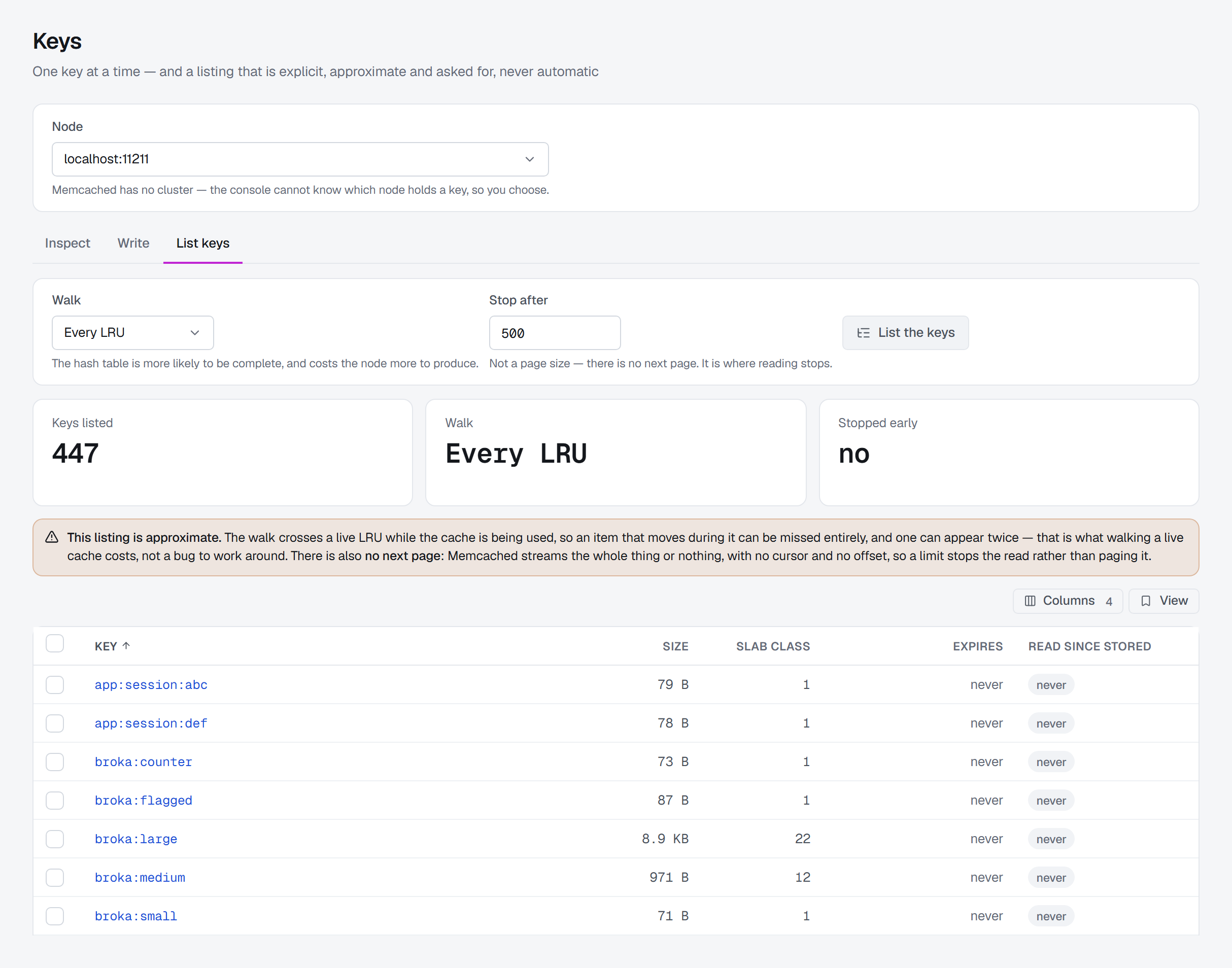Open the Walk dropdown set to Every LRU
The image size is (1232, 968).
132,333
